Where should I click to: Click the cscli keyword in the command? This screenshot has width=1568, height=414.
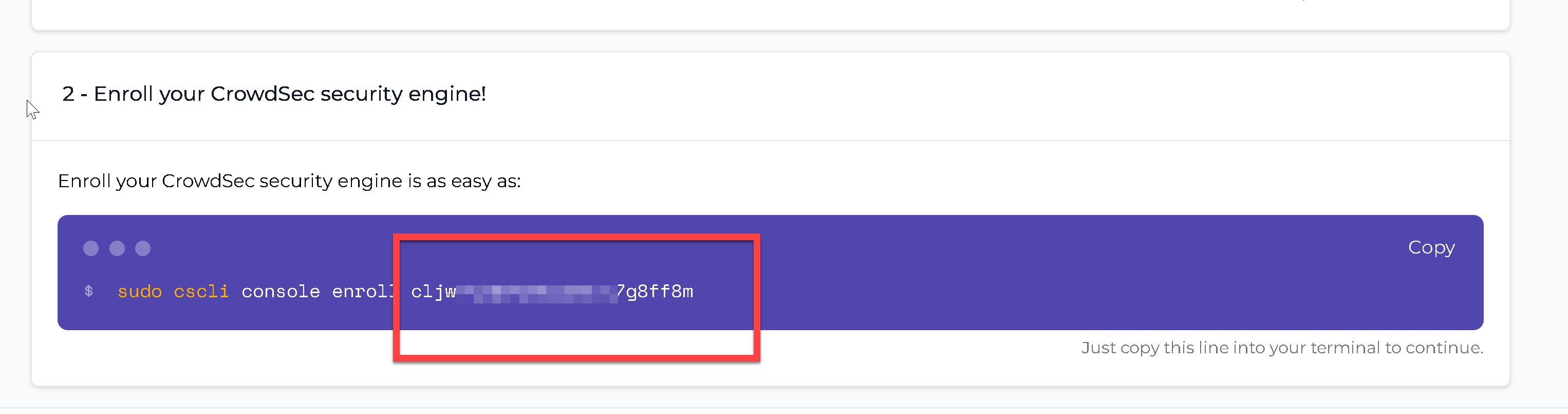(201, 292)
